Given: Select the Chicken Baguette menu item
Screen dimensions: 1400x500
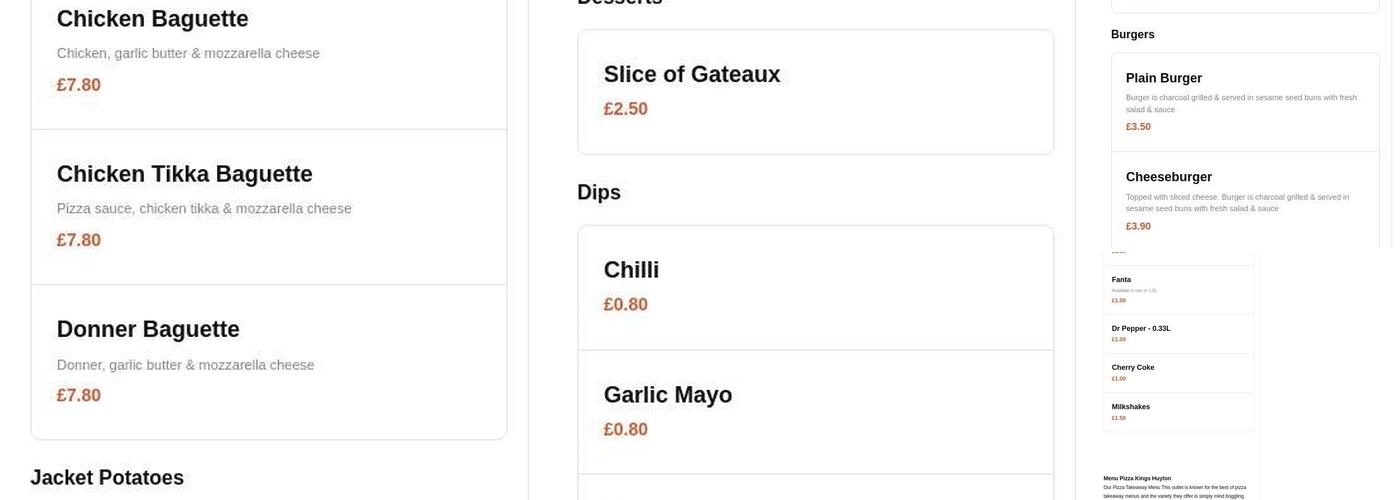Looking at the screenshot, I should coord(152,19).
